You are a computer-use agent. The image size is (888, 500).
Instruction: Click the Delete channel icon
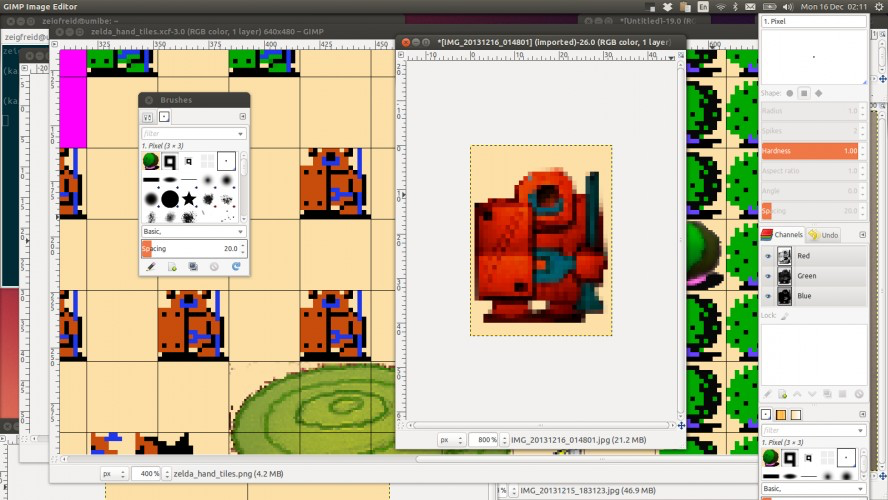(859, 394)
